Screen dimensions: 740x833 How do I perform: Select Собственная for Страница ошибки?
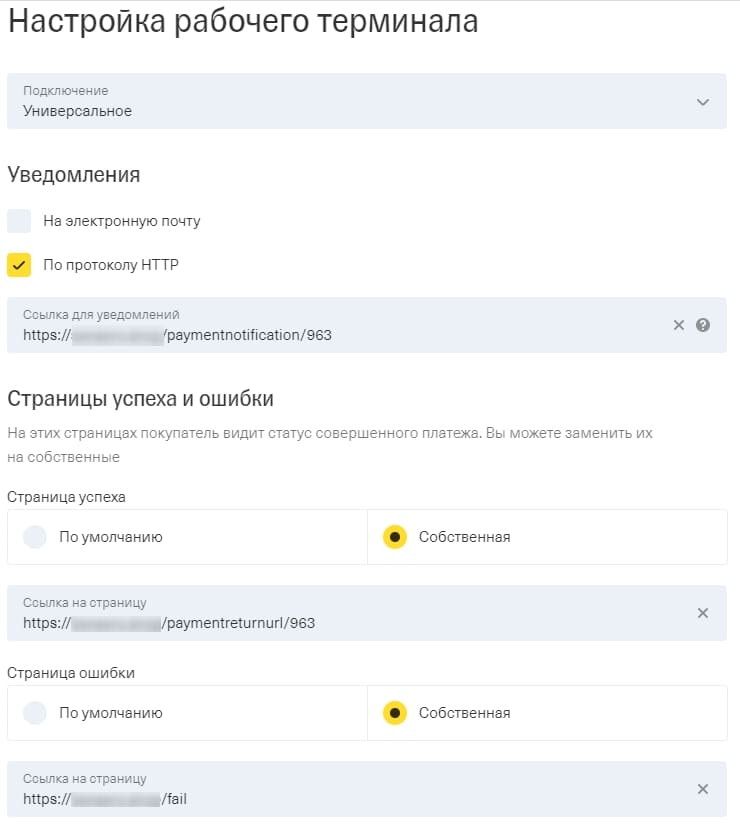(395, 713)
